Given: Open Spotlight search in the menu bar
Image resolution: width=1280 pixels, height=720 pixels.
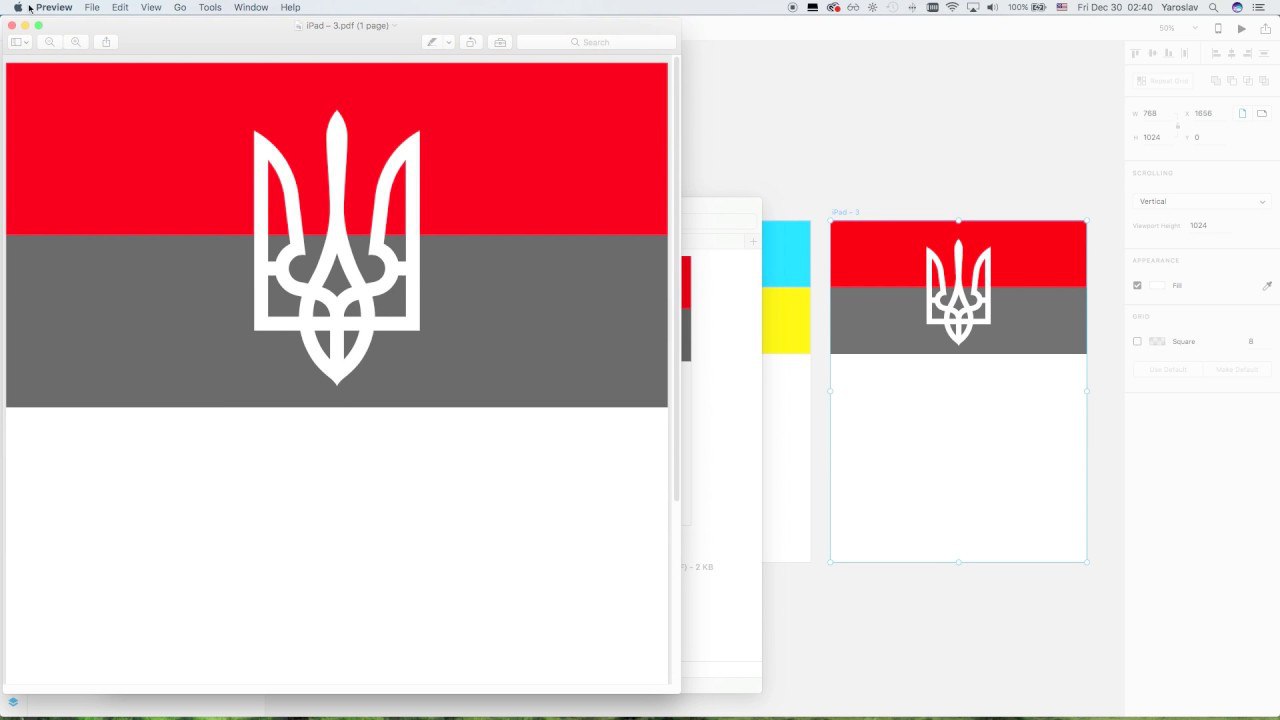Looking at the screenshot, I should [1213, 7].
